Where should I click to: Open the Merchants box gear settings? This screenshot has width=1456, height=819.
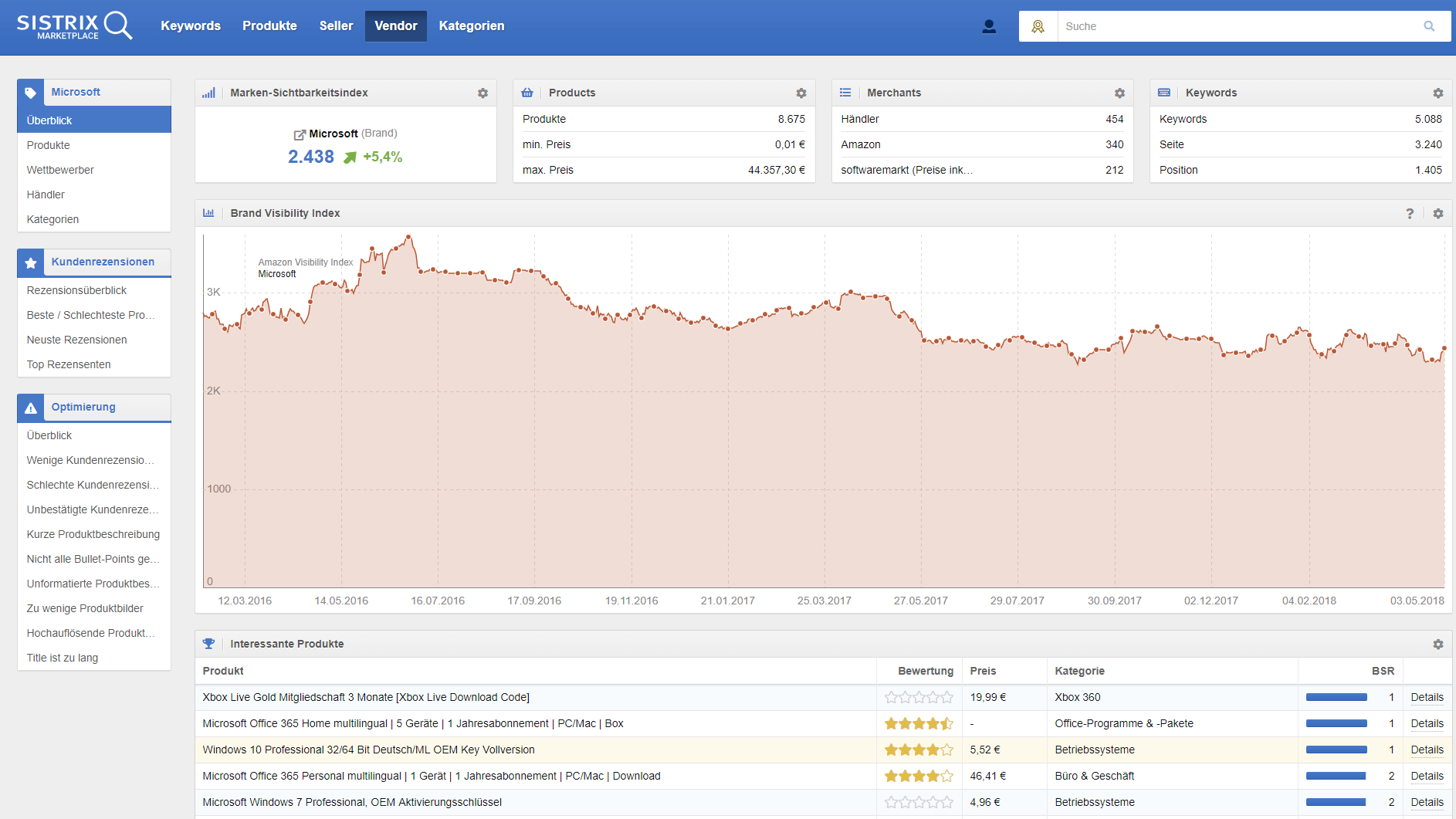pos(1119,93)
